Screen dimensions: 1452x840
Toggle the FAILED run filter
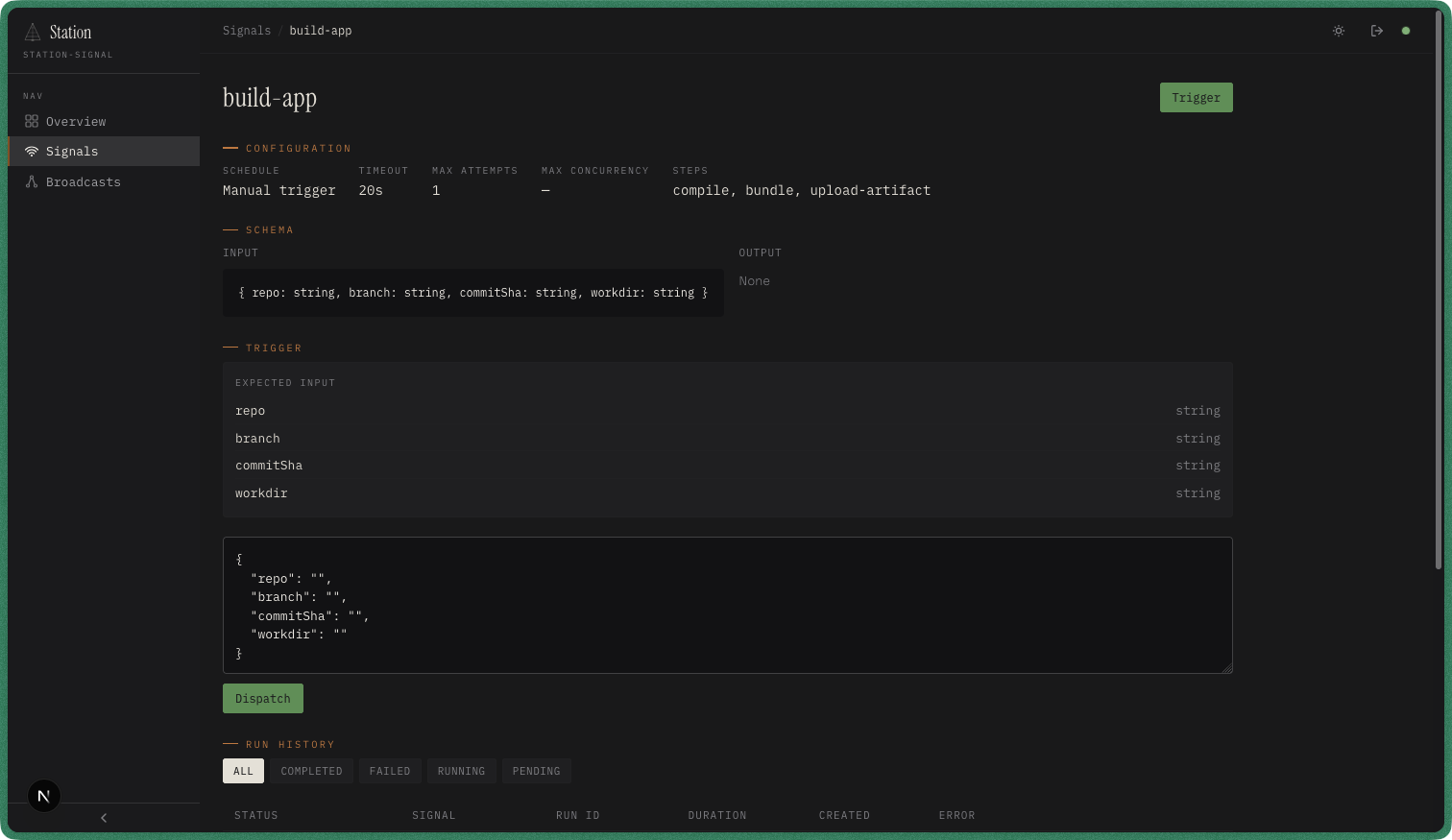pos(389,771)
